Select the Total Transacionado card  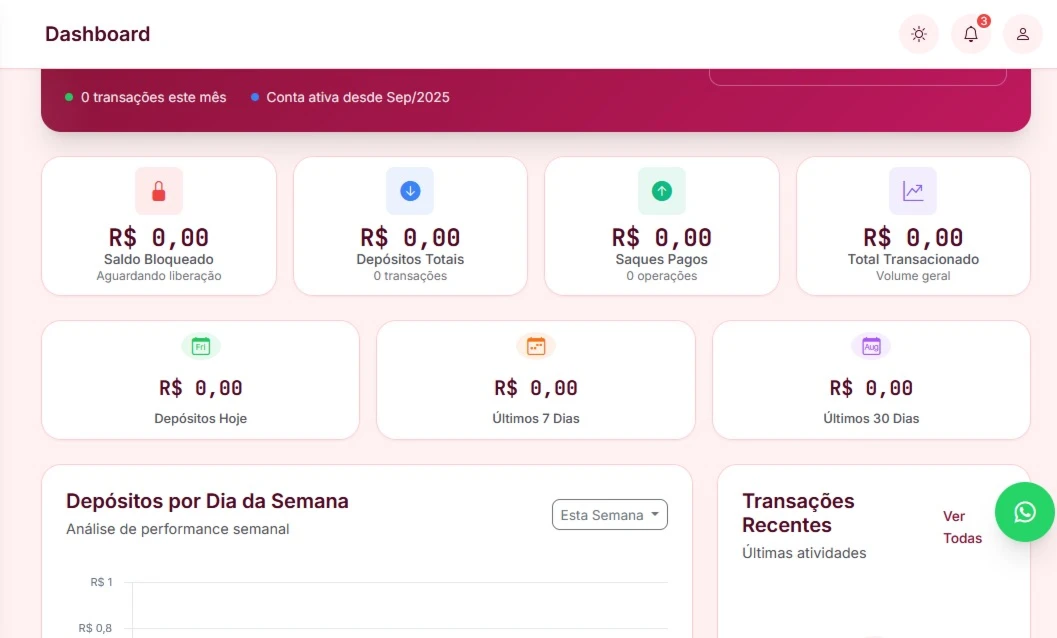coord(913,226)
